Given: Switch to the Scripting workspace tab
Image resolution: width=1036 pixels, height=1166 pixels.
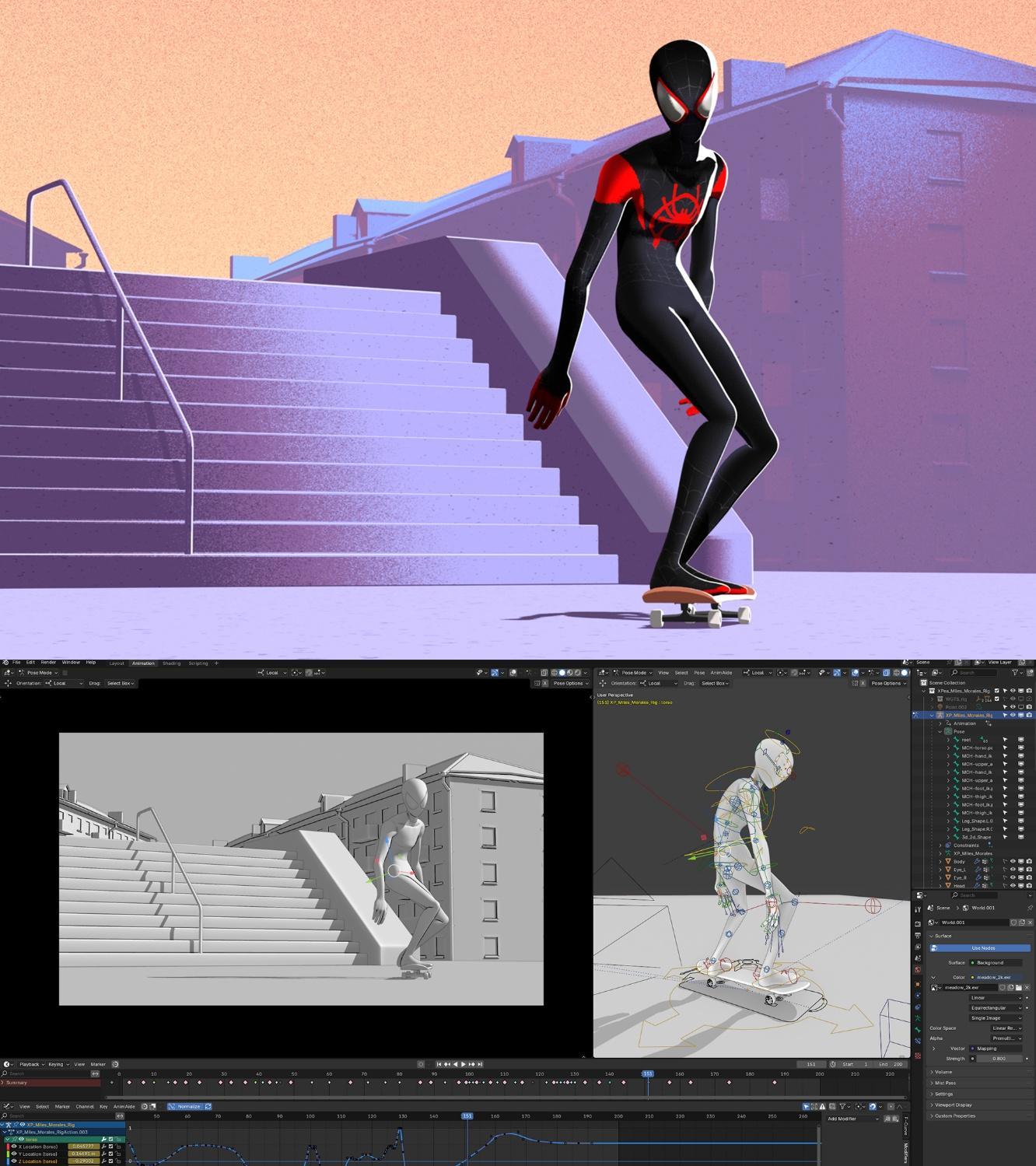Looking at the screenshot, I should coord(198,664).
